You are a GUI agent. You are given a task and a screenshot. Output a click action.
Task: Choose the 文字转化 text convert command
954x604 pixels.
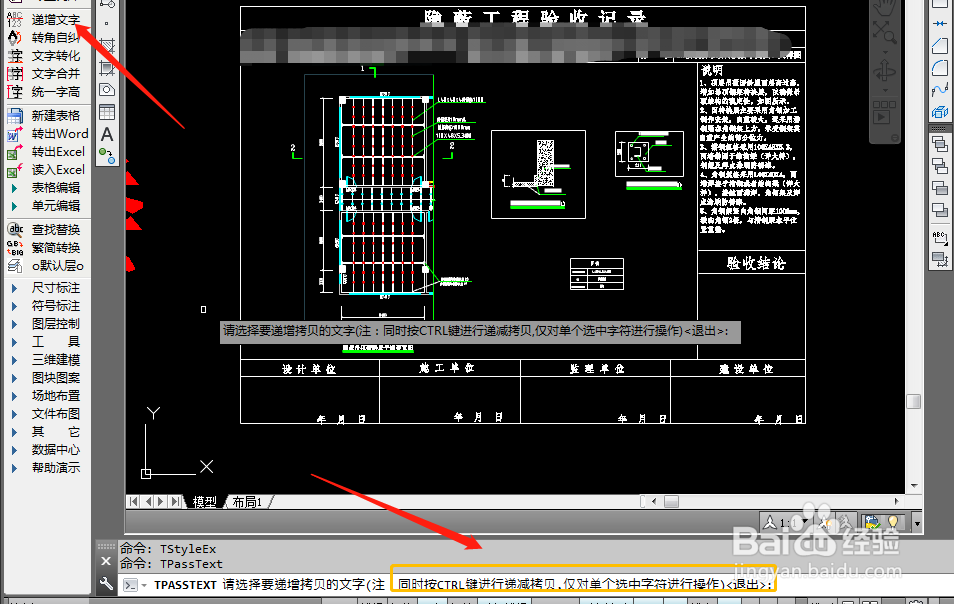click(44, 56)
